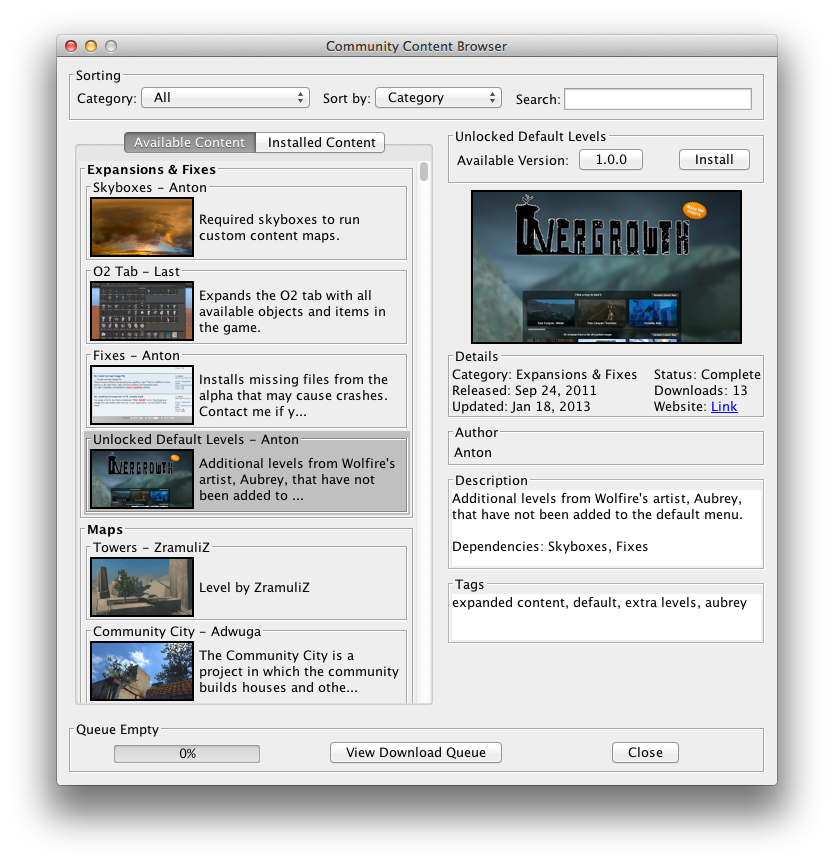The width and height of the screenshot is (834, 864).
Task: Click 'Released: Sep 24, 2011' detail
Action: point(524,391)
